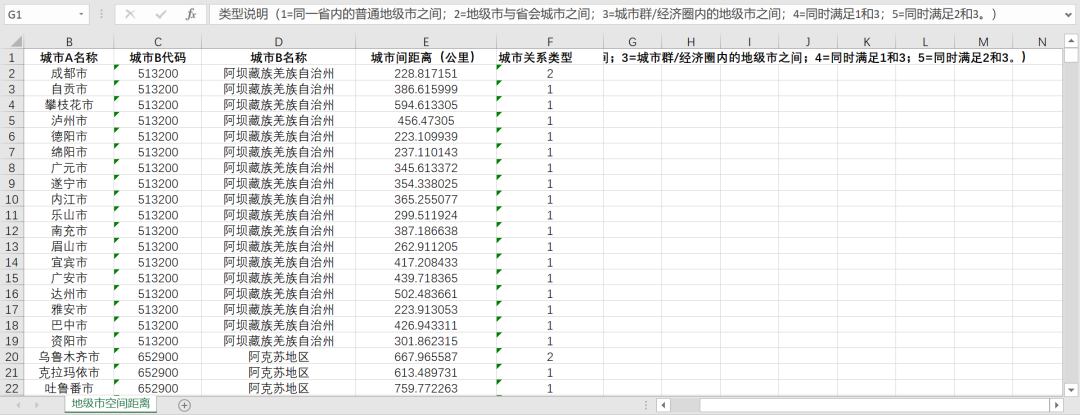Click header cell 城市关系类型

click(550, 58)
